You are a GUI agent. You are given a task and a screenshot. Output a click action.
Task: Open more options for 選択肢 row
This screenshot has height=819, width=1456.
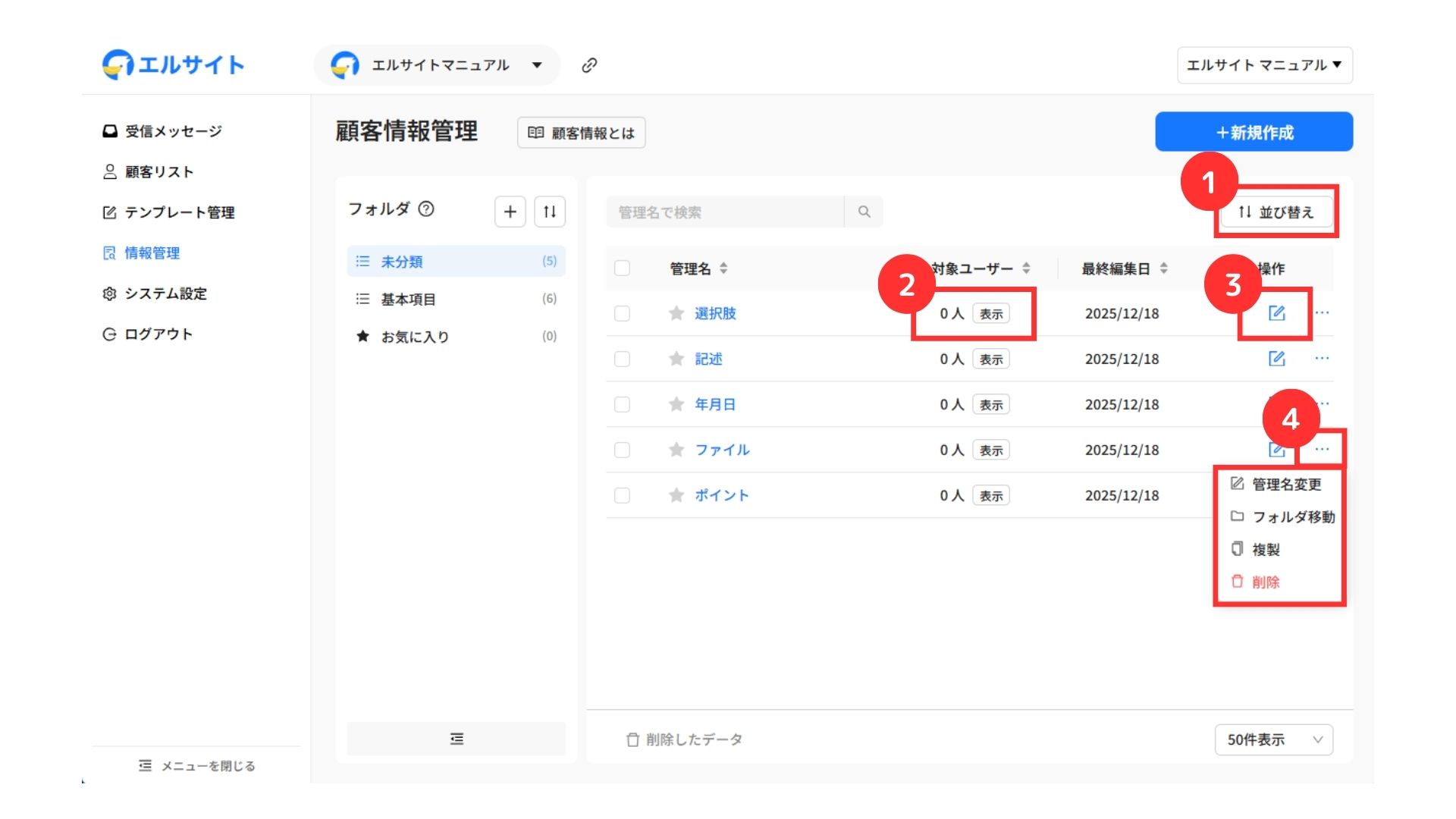[1322, 312]
